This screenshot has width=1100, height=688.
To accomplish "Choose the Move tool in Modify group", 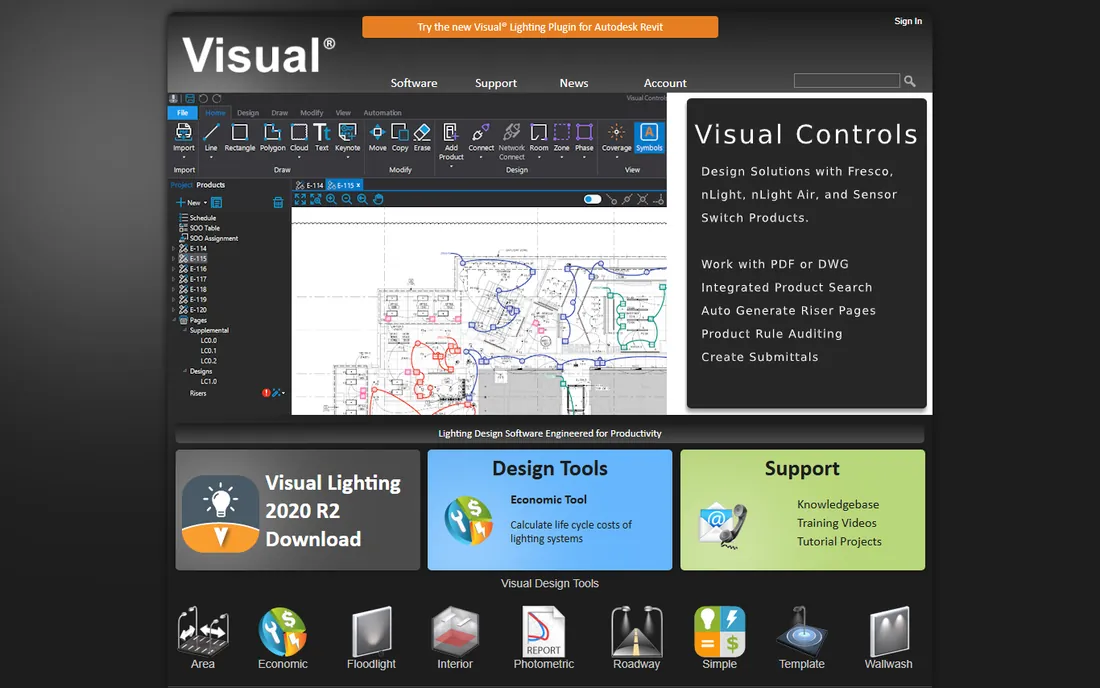I will (377, 138).
